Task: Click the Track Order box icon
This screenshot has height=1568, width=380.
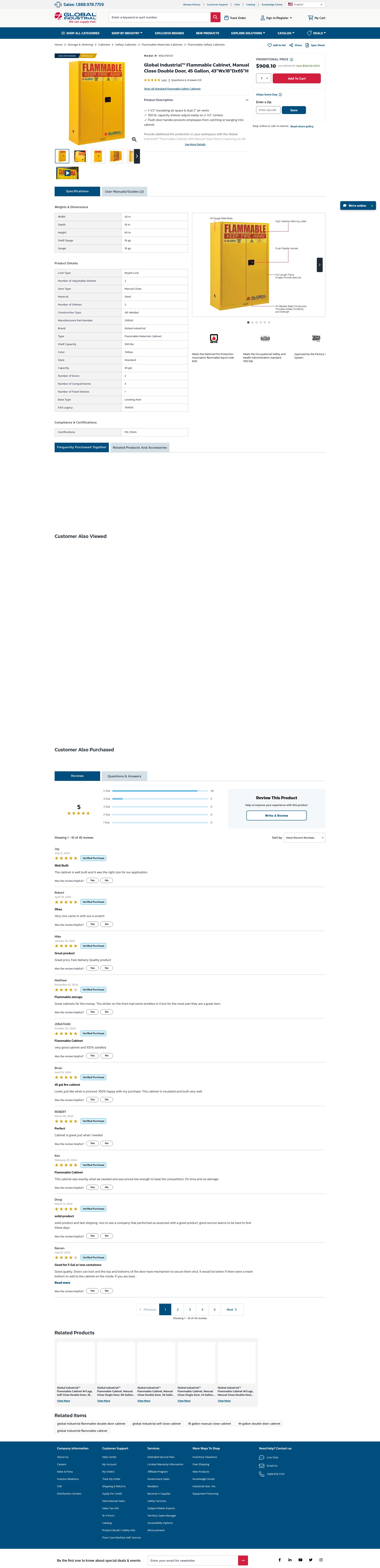Action: pos(227,18)
